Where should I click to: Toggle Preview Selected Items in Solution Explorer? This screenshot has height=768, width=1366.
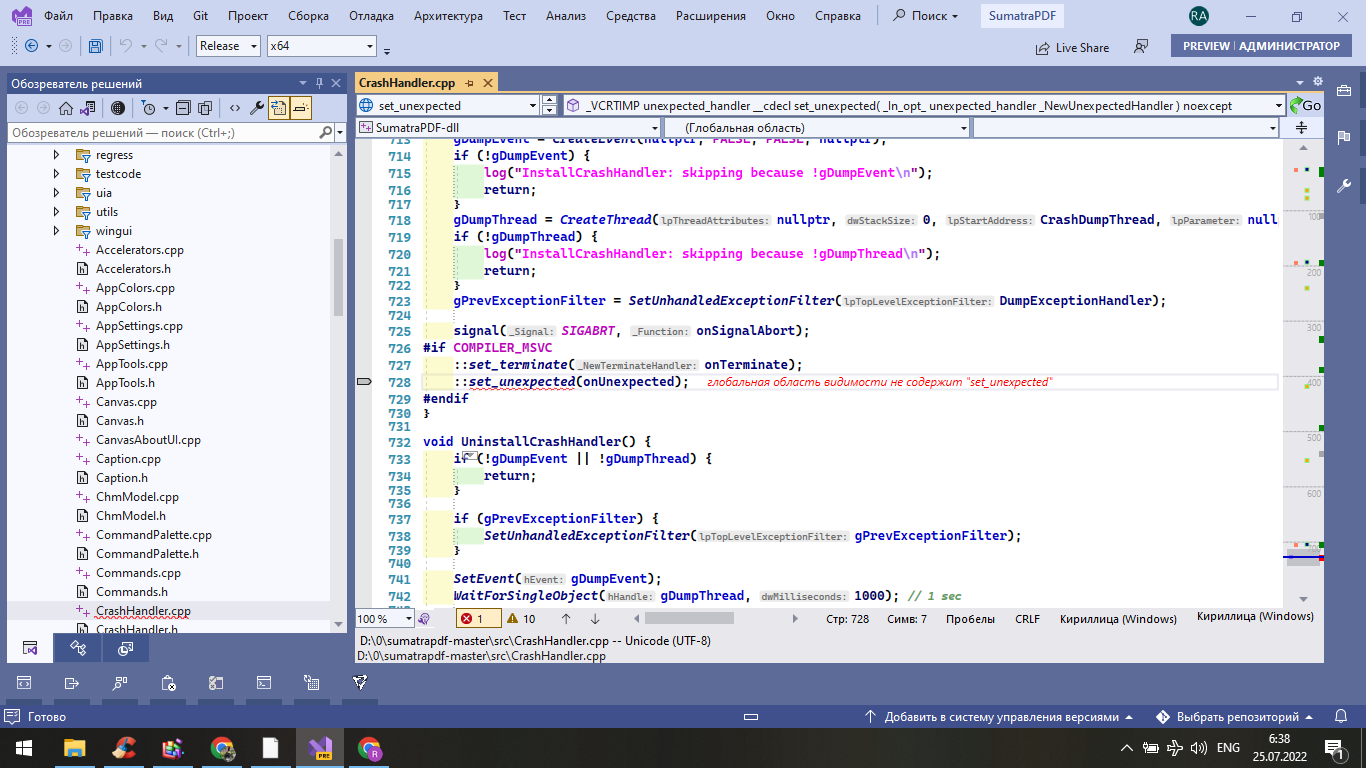tap(300, 108)
